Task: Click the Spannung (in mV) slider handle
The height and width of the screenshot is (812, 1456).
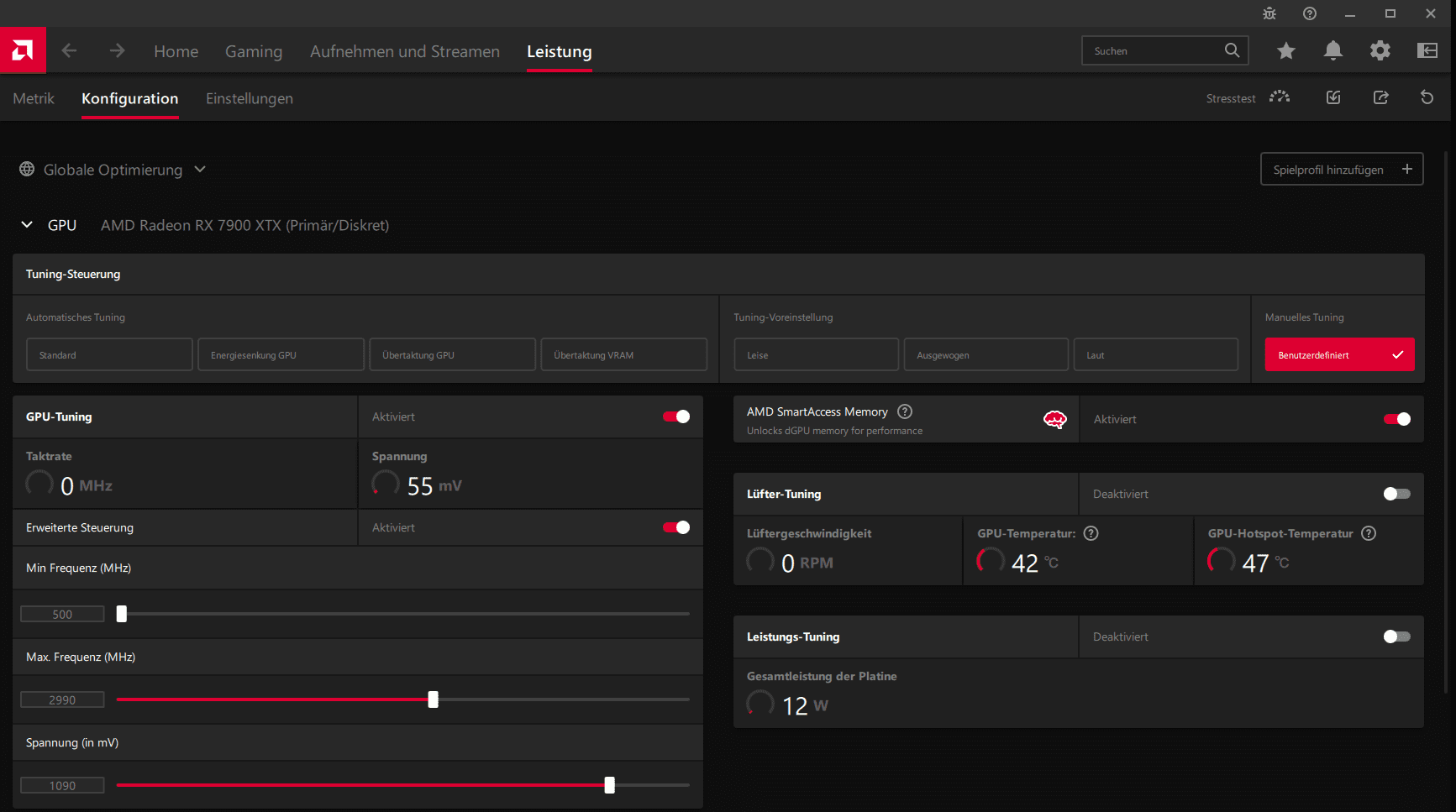Action: [x=610, y=785]
